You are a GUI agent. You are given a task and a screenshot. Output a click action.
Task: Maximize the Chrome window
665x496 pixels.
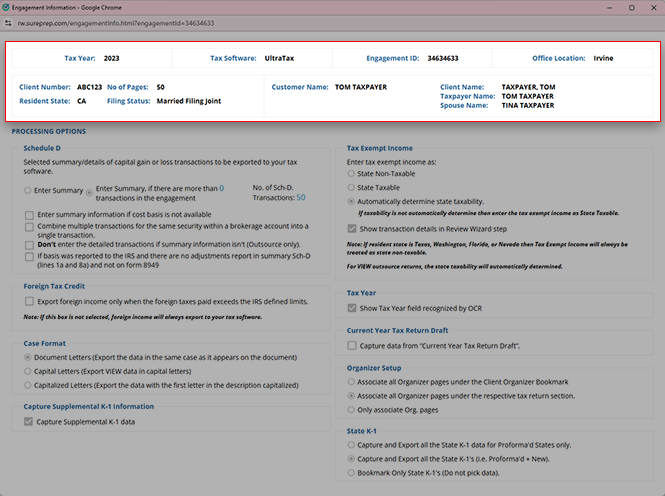tap(631, 8)
